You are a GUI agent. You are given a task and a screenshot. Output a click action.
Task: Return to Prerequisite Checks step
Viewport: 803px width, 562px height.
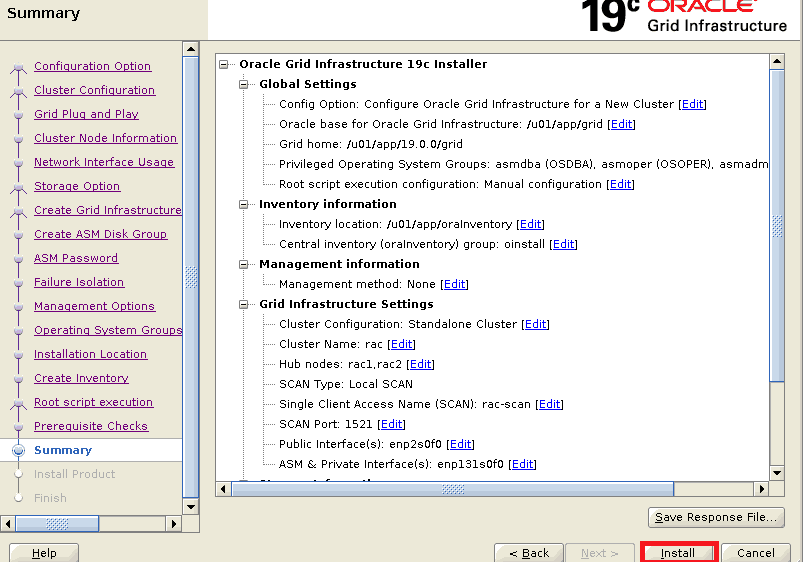[91, 426]
